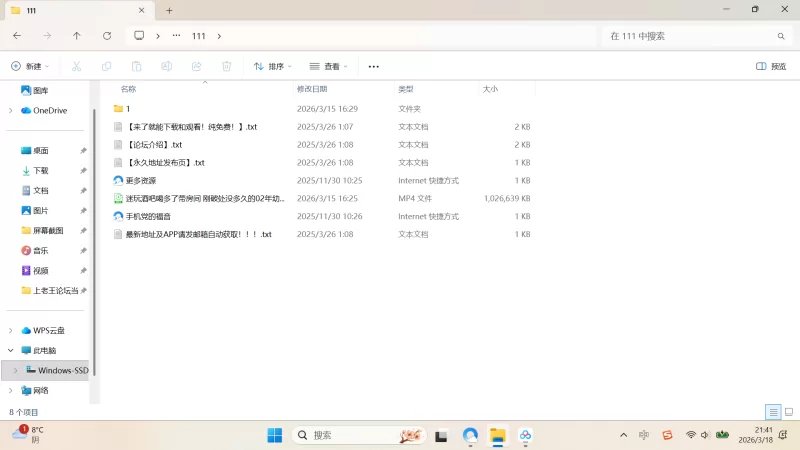Screen dimensions: 800x450
Task: Open the 查看 view dropdown
Action: [328, 66]
